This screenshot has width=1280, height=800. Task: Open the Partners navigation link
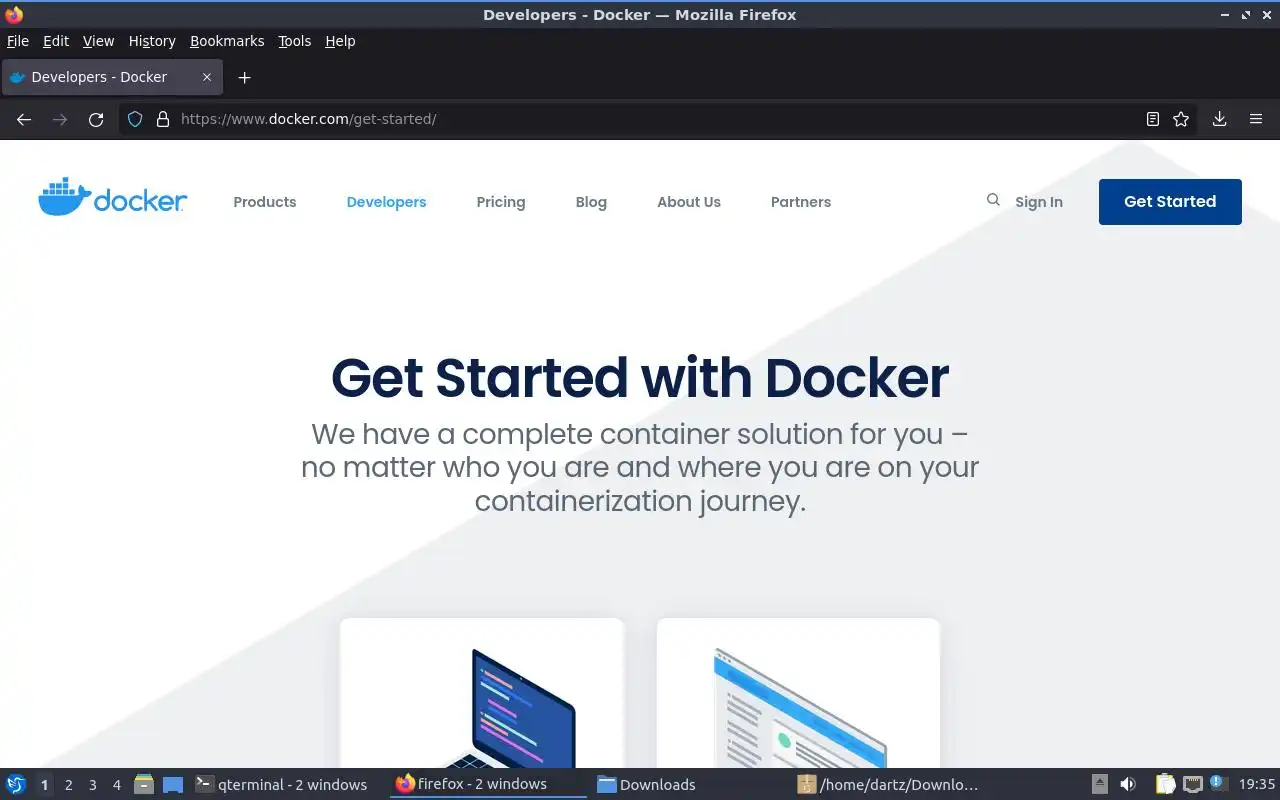pos(801,202)
